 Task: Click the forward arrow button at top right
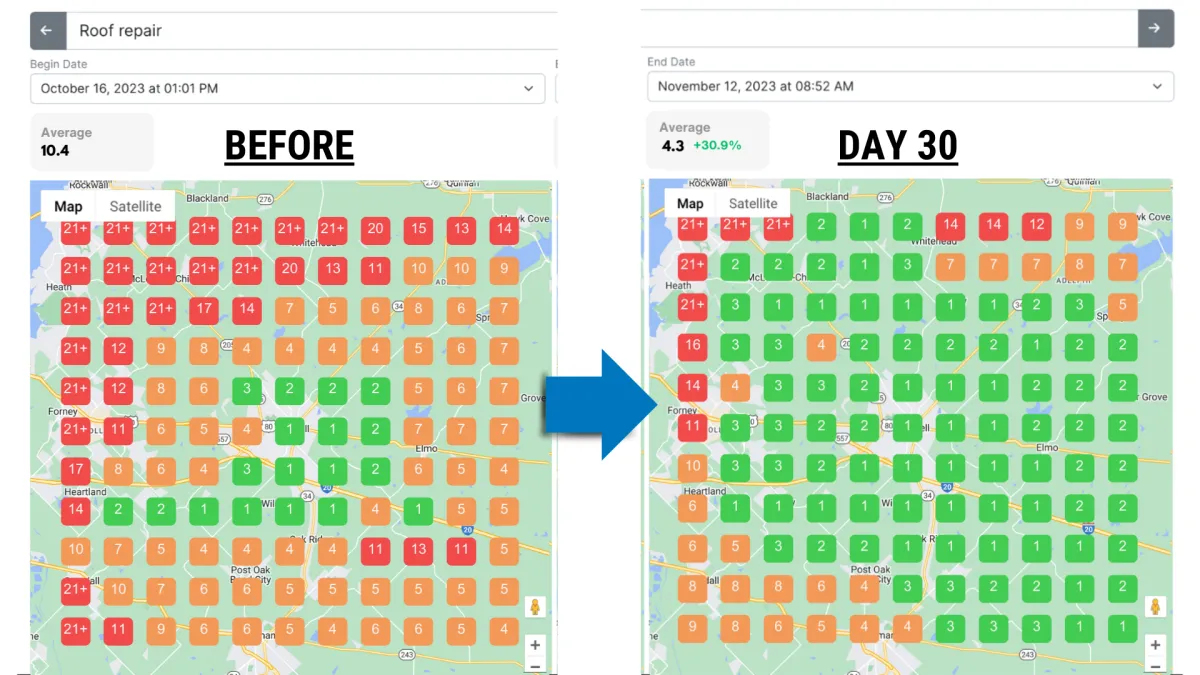[1155, 29]
